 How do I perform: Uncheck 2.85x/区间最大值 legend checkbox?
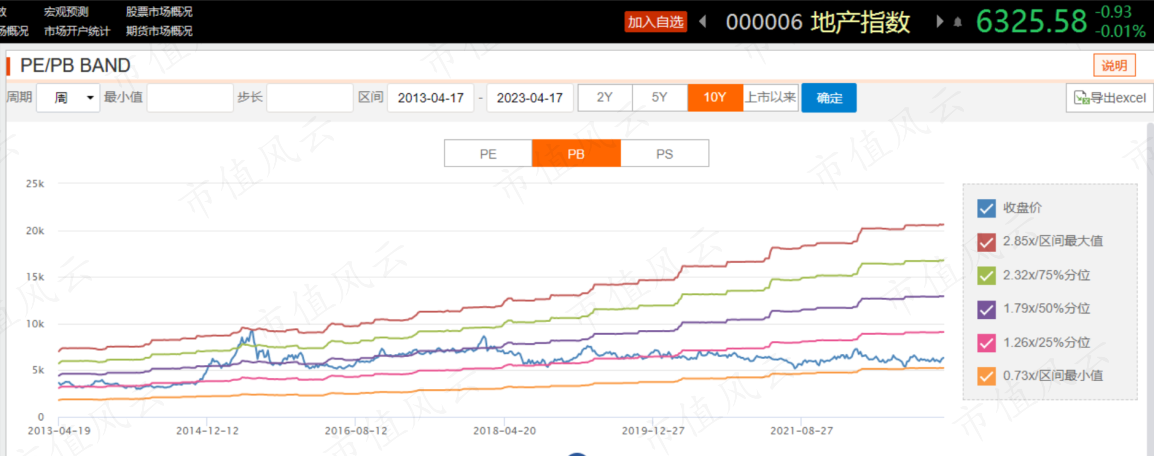coord(987,242)
